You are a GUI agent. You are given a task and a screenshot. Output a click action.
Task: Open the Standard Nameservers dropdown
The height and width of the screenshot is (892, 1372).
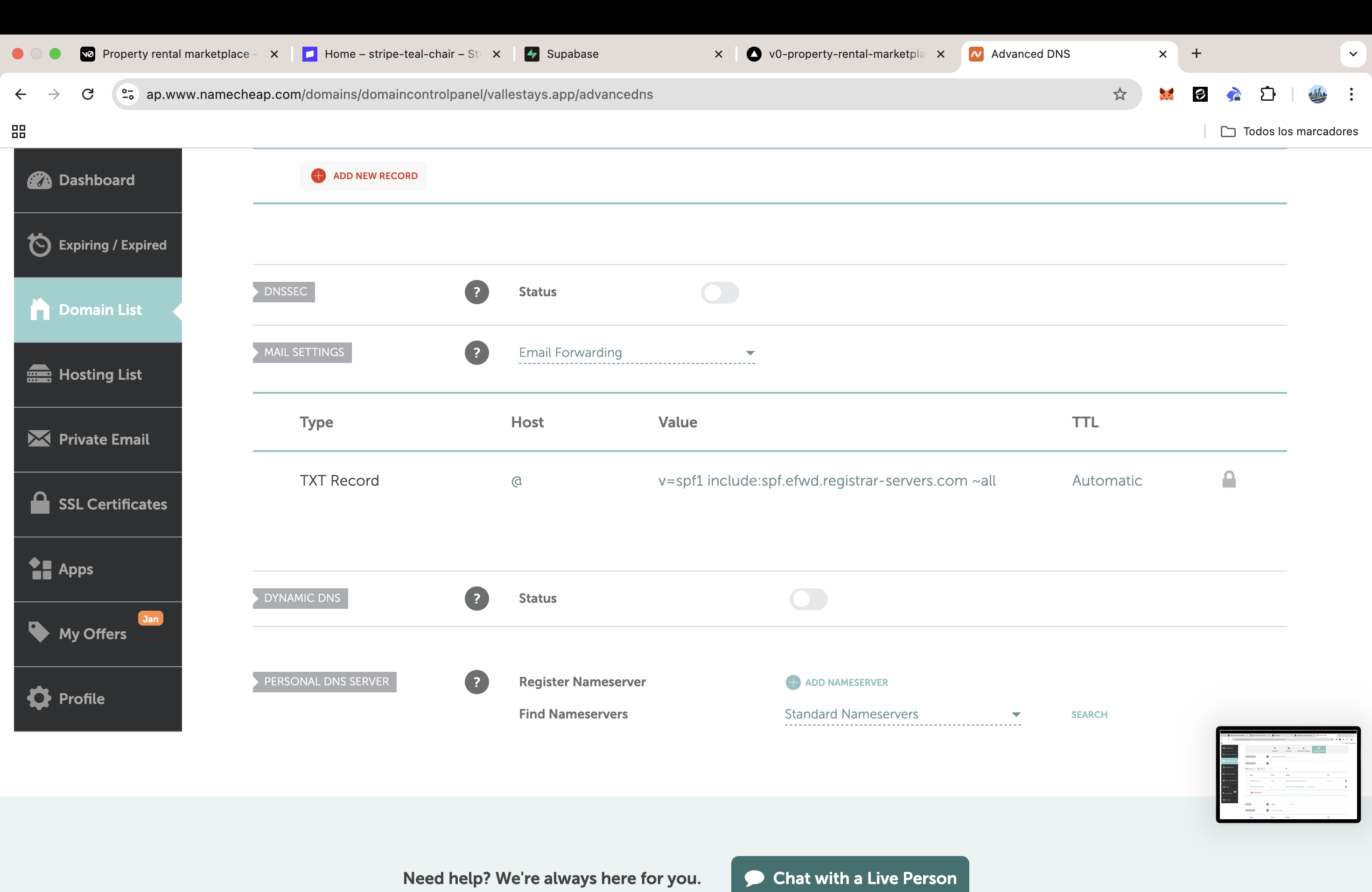[x=902, y=714]
